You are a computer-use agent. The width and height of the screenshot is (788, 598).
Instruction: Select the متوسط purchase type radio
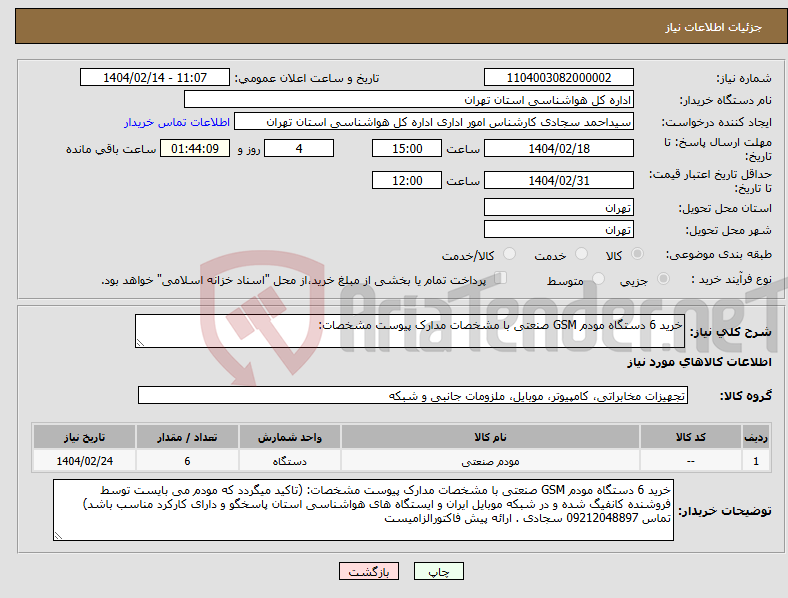point(599,278)
